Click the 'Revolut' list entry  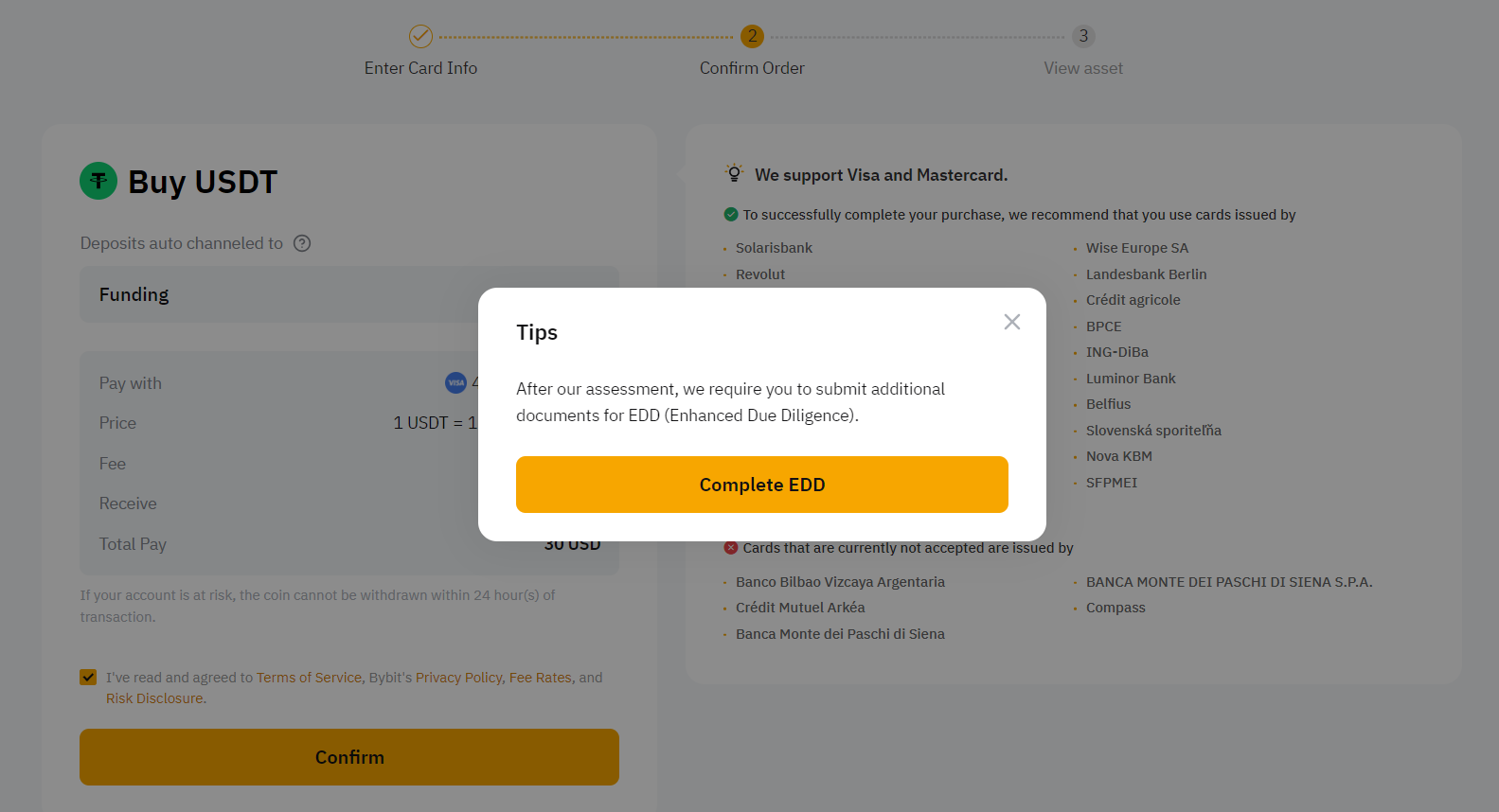[x=760, y=274]
